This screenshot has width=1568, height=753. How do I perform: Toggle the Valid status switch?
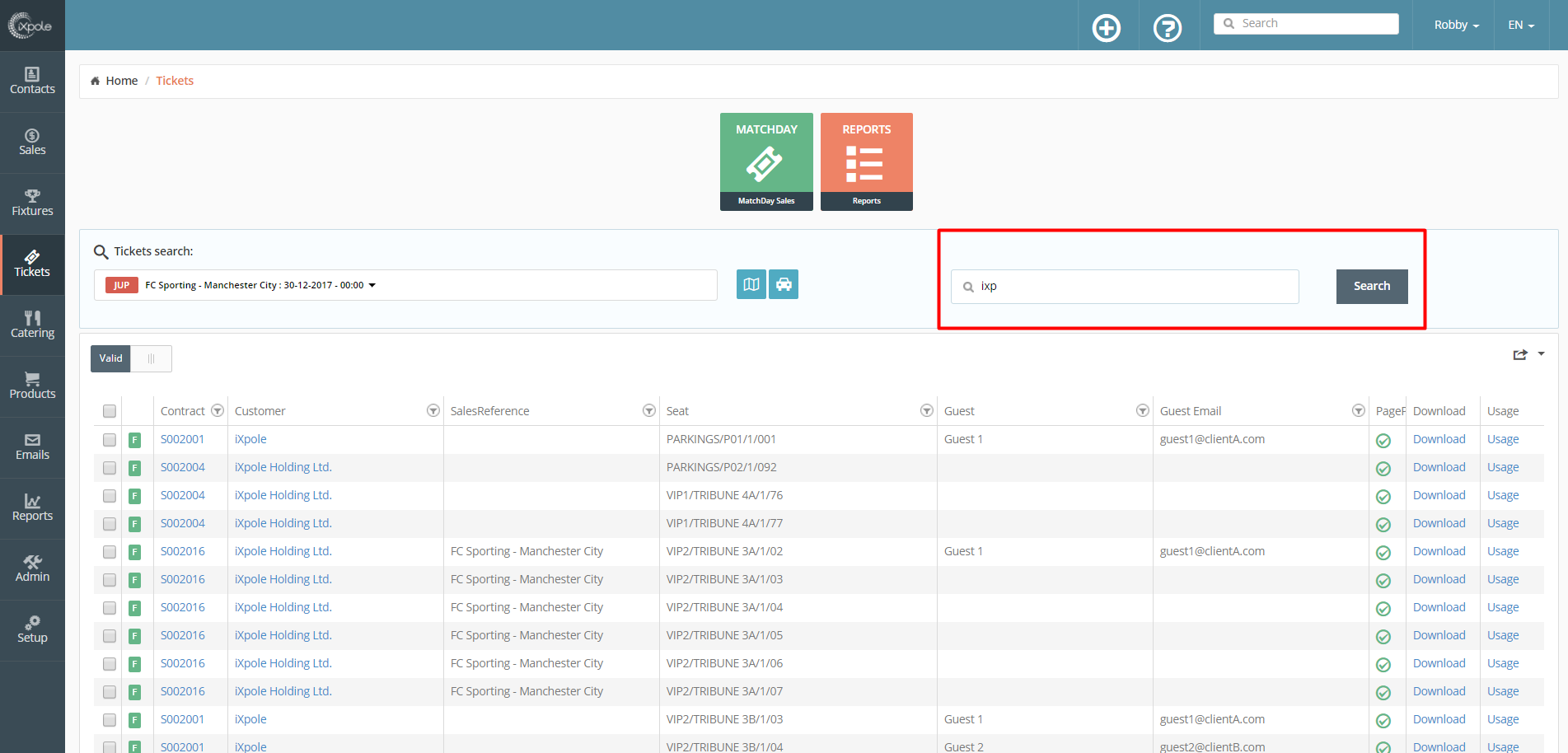[131, 358]
